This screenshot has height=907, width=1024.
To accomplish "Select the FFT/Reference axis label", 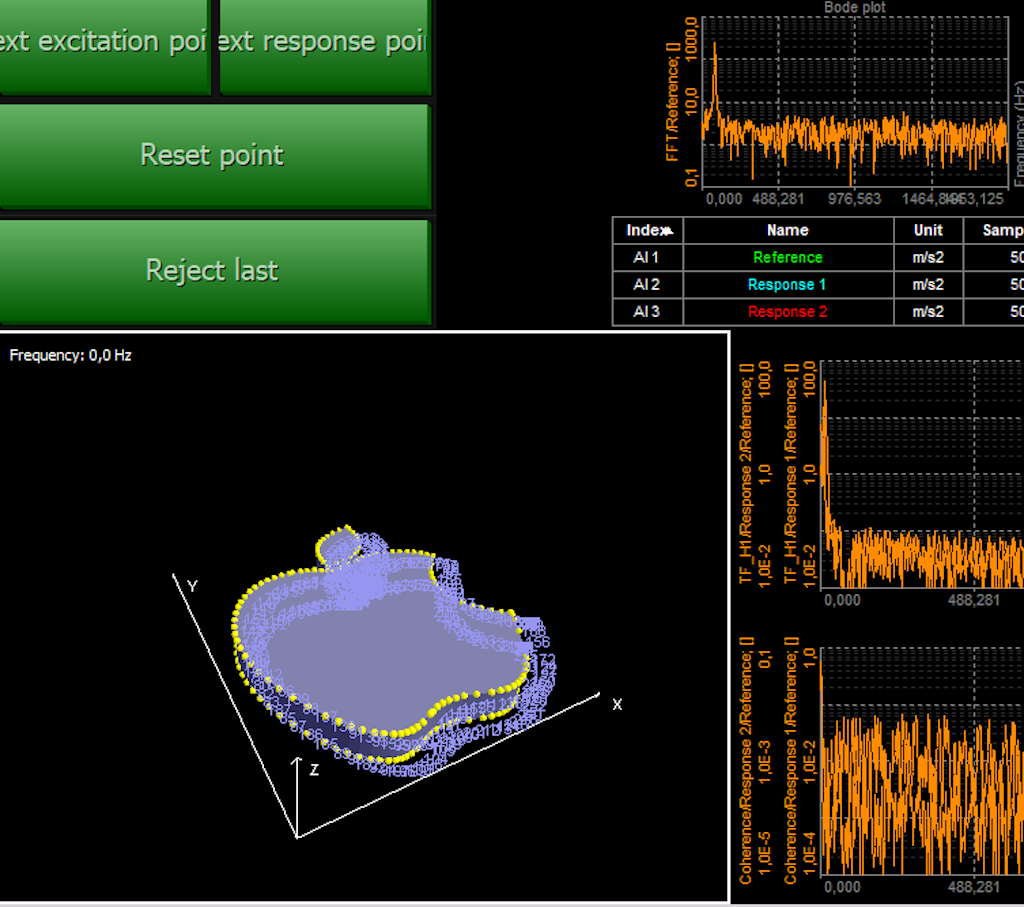I will (673, 101).
